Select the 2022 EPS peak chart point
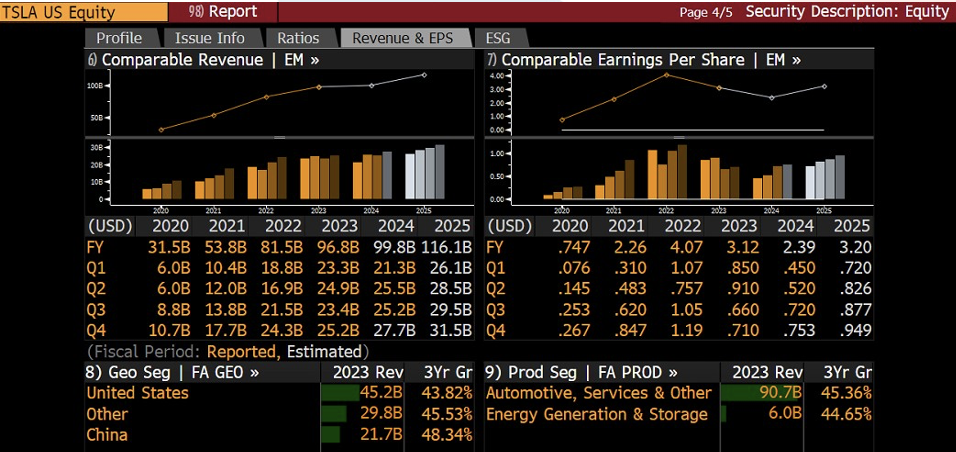This screenshot has height=452, width=956. coord(666,75)
